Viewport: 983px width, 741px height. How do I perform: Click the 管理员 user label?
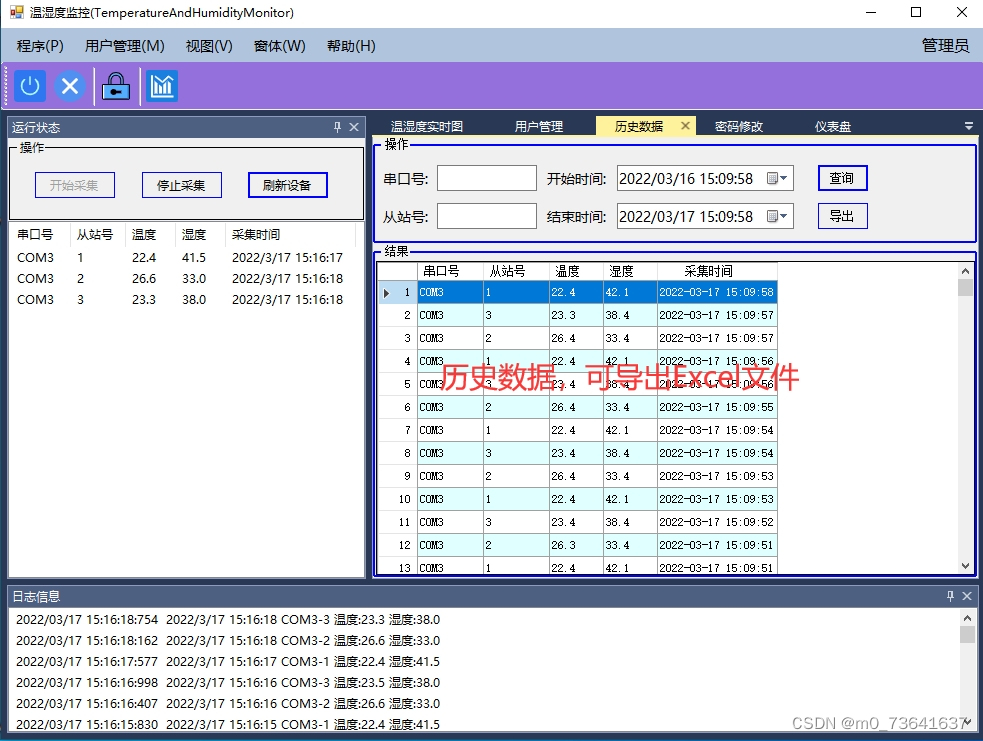945,45
